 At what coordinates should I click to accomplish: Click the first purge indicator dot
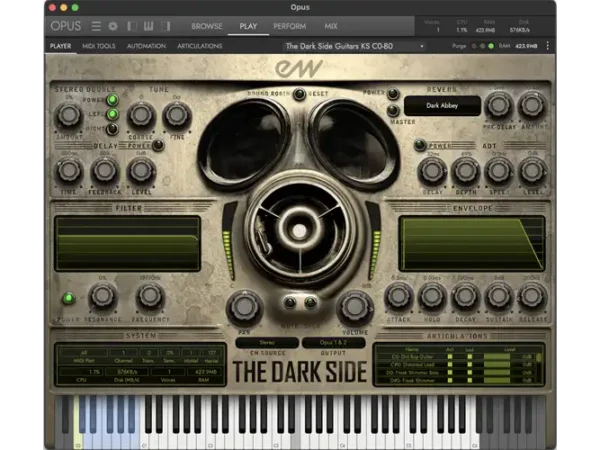tap(474, 46)
